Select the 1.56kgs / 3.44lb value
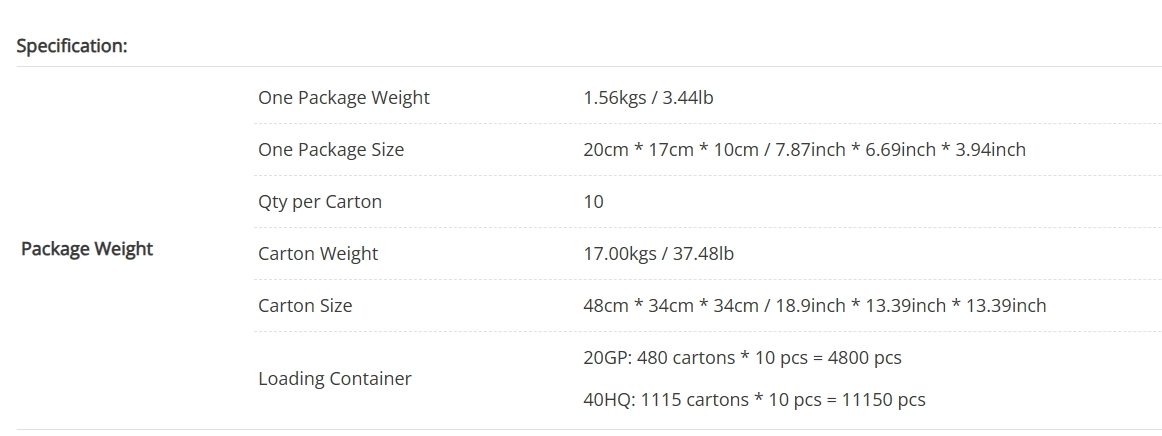Viewport: 1162px width, 436px height. [648, 98]
